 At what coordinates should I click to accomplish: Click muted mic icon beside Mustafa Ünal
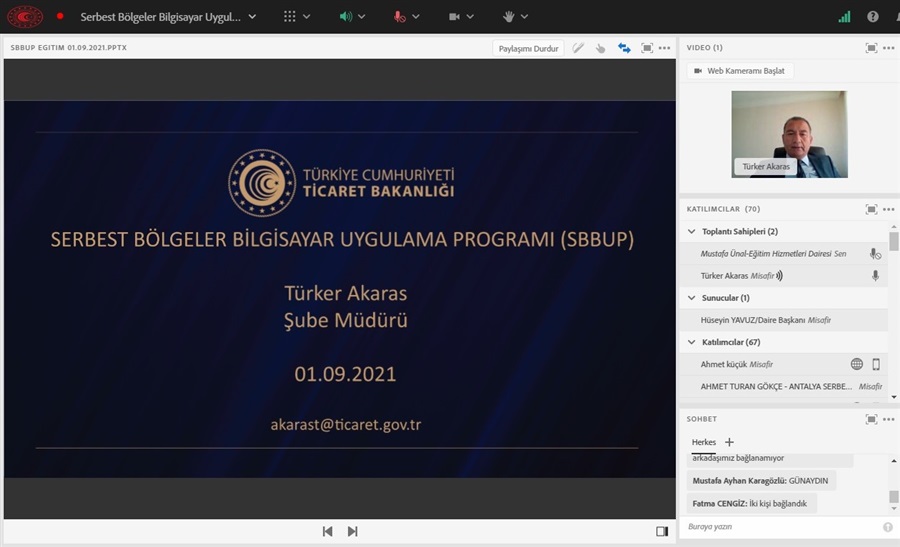pyautogui.click(x=875, y=254)
